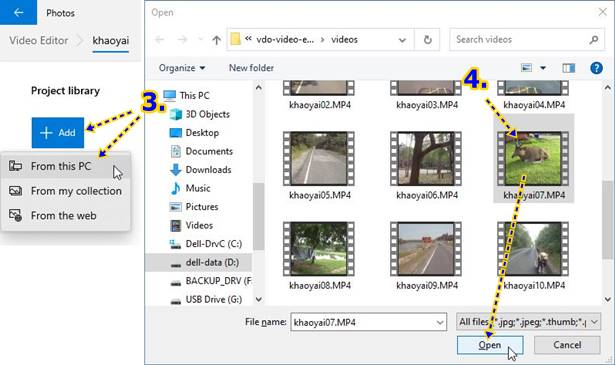Open the Video Editor breadcrumb
The width and height of the screenshot is (615, 365).
click(x=38, y=40)
